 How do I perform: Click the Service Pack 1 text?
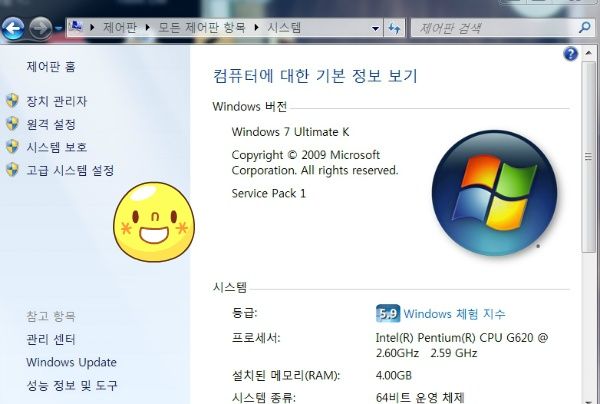pyautogui.click(x=269, y=193)
